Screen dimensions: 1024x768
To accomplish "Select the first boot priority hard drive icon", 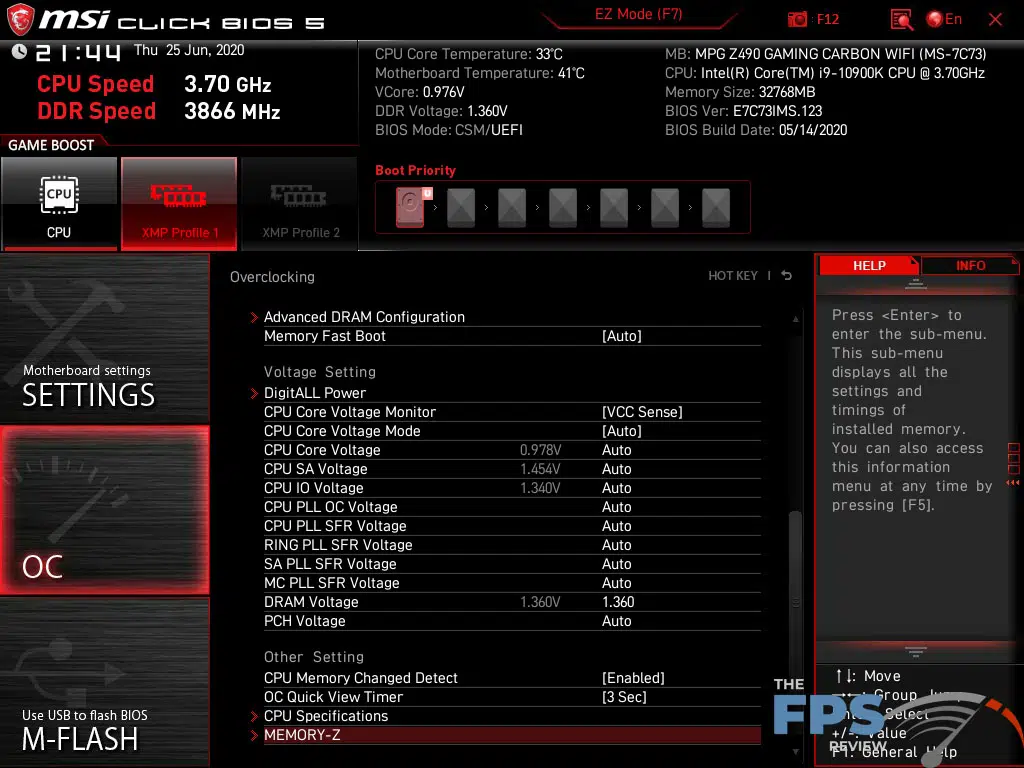I will pyautogui.click(x=411, y=207).
